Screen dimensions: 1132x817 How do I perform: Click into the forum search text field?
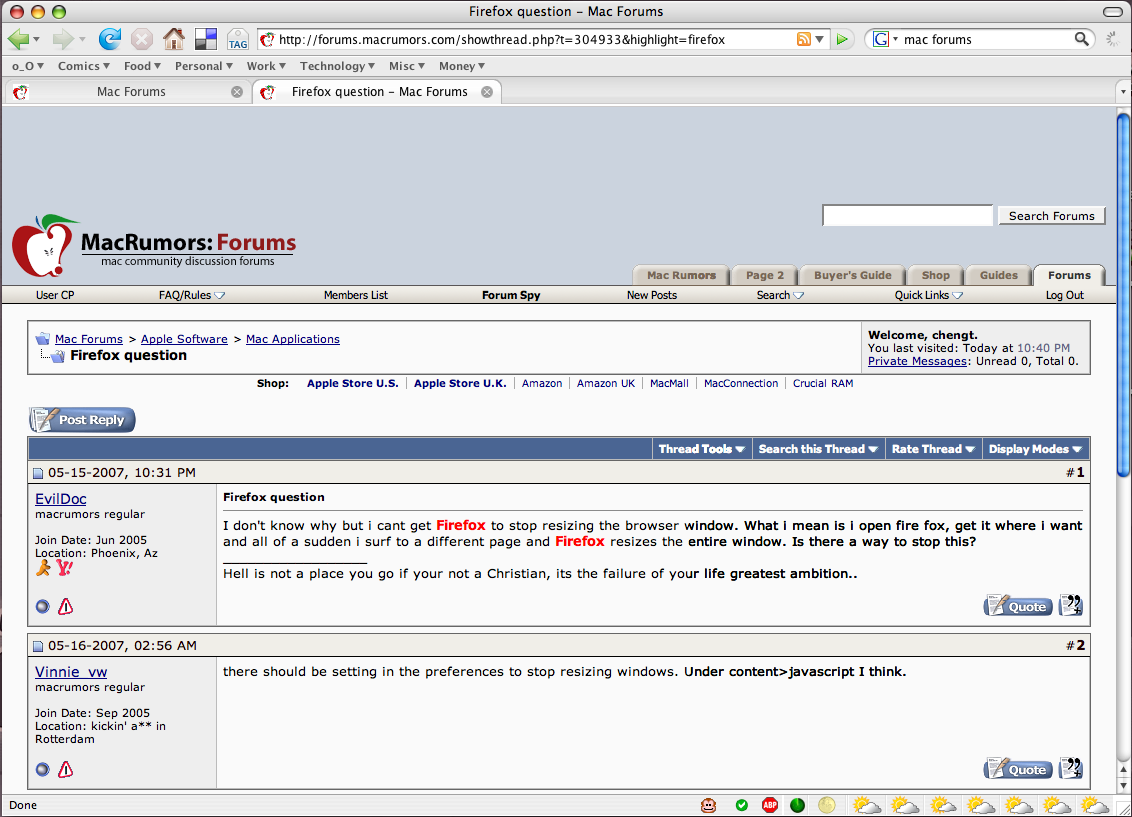(907, 216)
